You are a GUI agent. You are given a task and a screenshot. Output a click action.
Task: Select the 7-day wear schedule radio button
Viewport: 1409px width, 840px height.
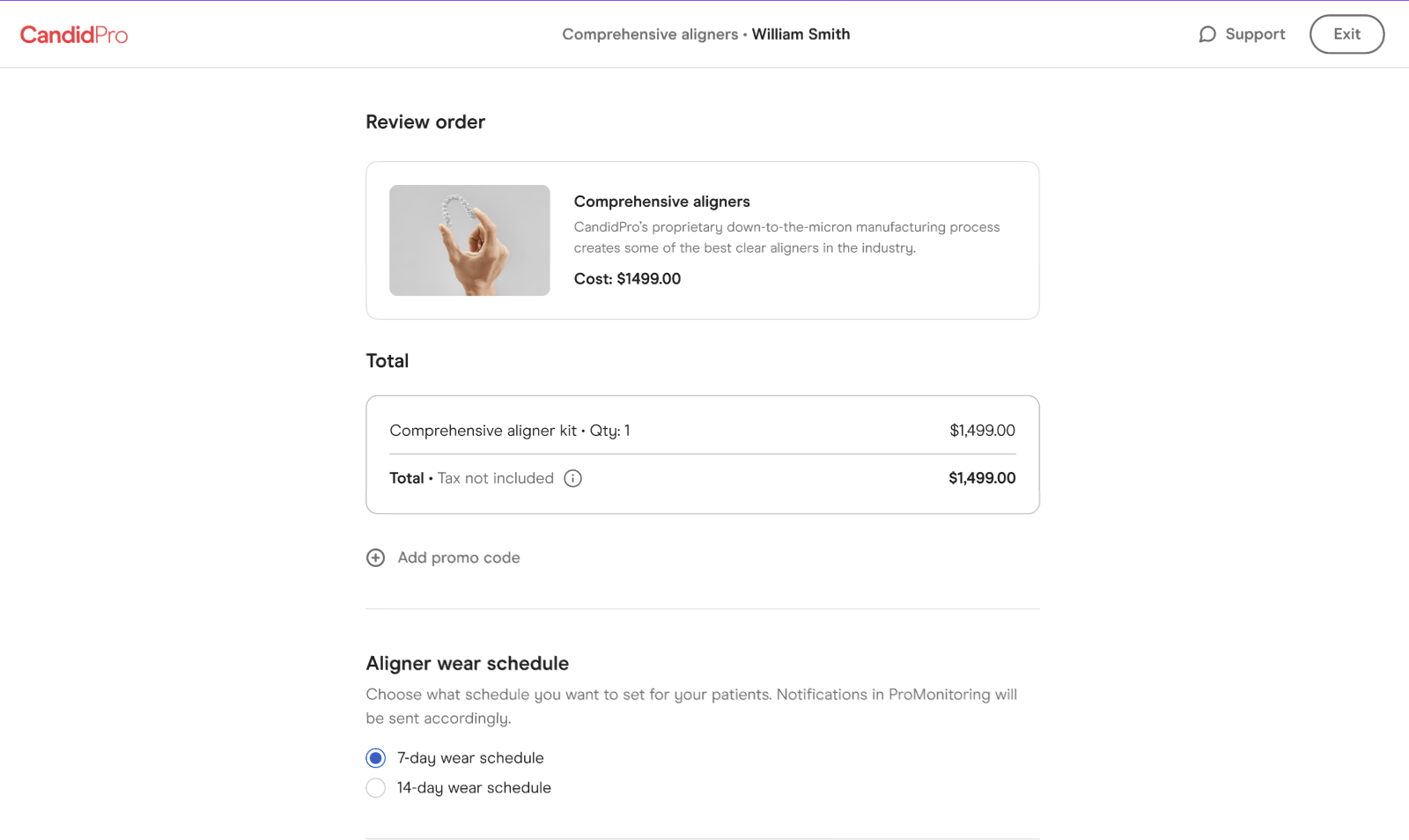click(x=376, y=758)
